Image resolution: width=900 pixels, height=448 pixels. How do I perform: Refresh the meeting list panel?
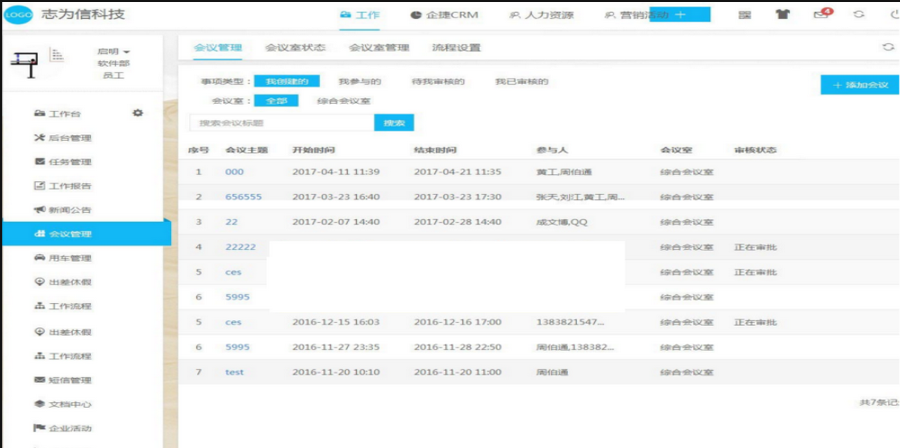(x=888, y=47)
